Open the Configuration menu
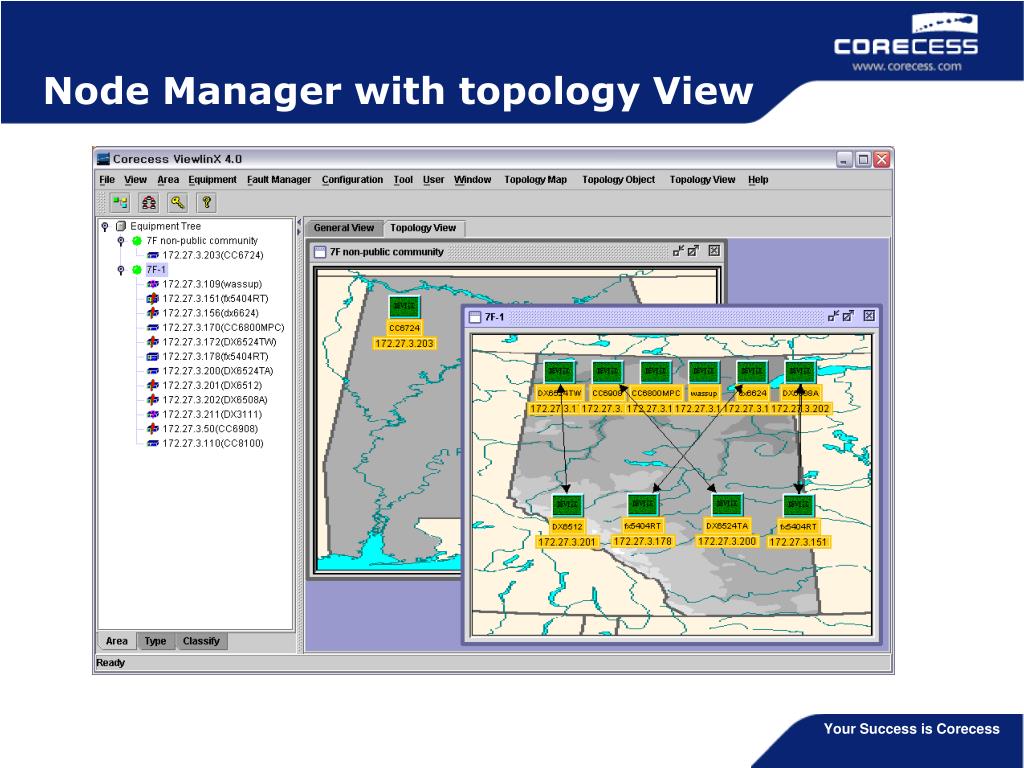1024x768 pixels. pyautogui.click(x=352, y=180)
